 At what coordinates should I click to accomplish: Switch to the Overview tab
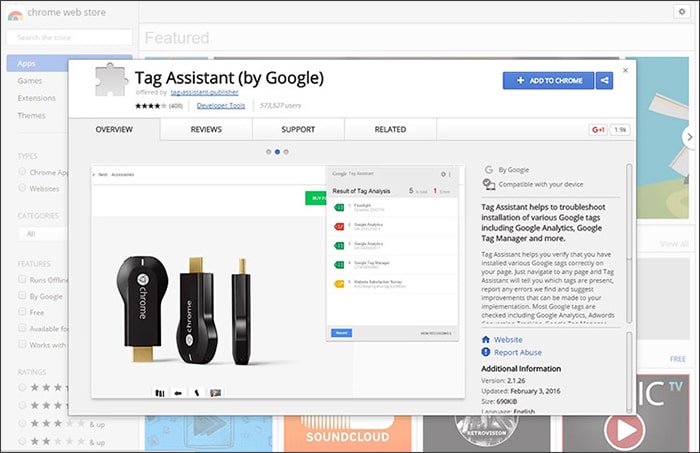click(x=114, y=129)
